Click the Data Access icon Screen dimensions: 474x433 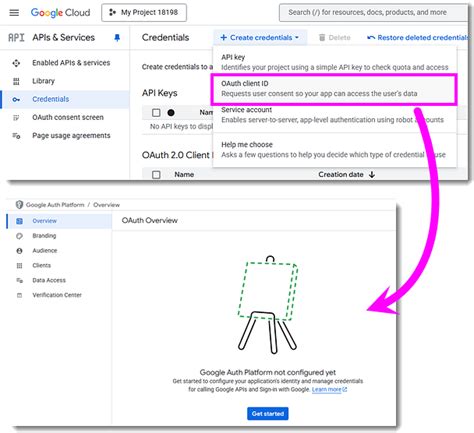coord(19,280)
